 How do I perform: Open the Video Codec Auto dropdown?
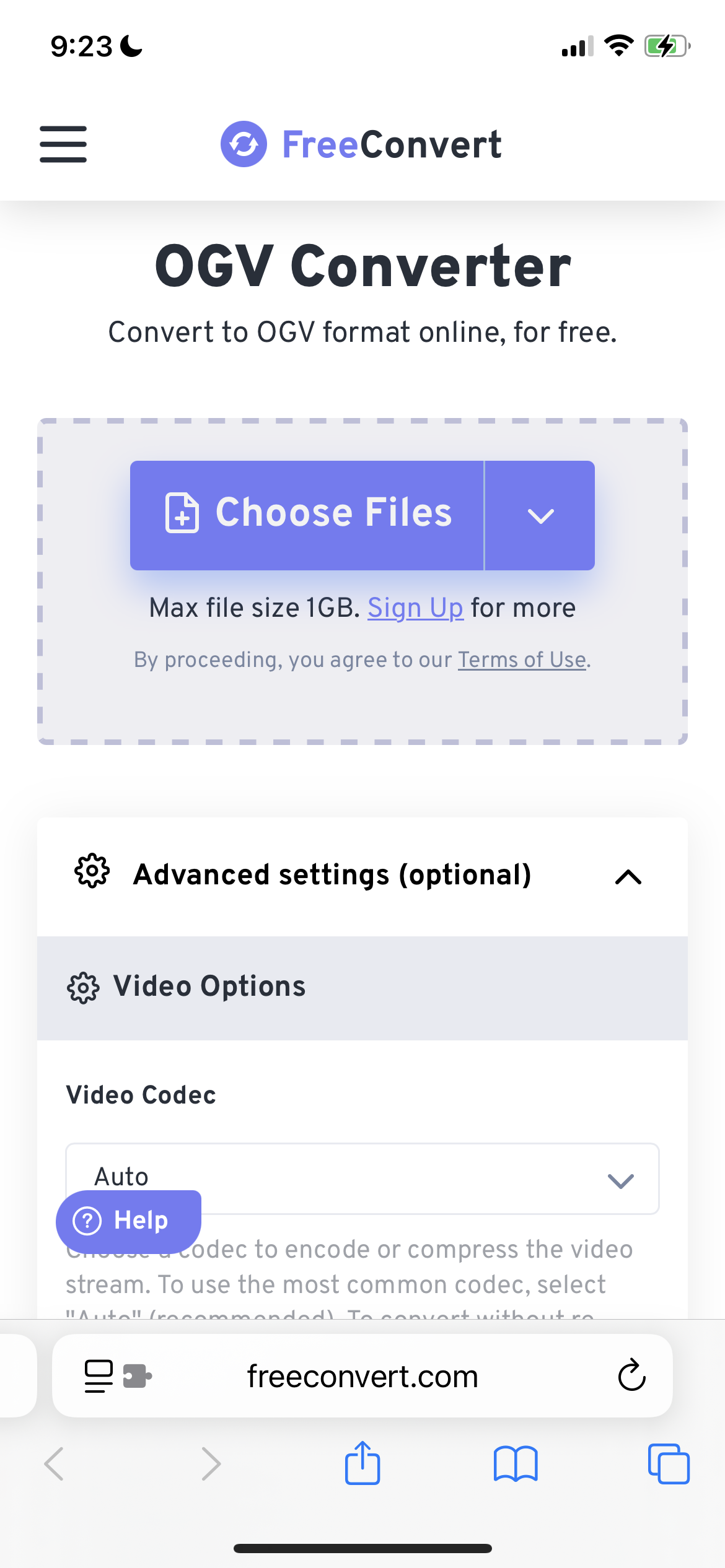coord(362,1178)
